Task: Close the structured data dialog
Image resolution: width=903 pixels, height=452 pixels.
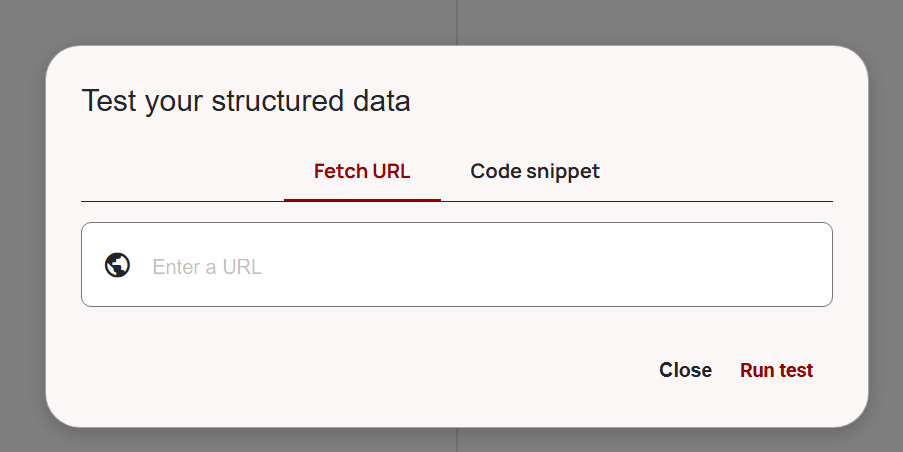Action: tap(685, 370)
